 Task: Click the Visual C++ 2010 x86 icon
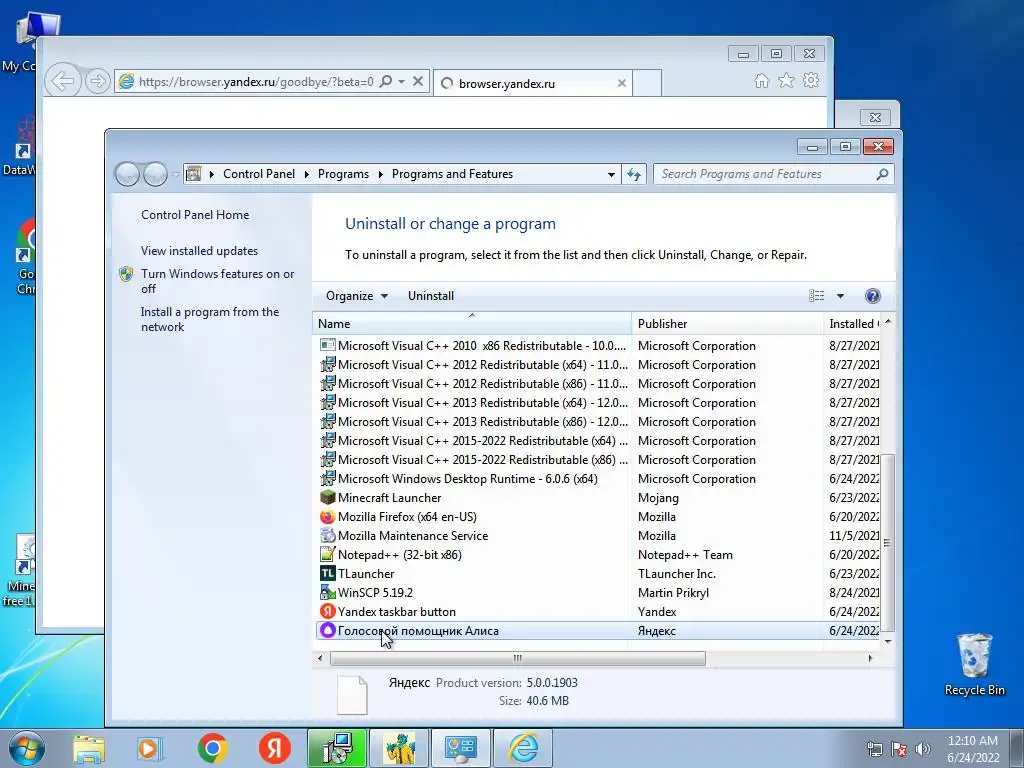(328, 345)
